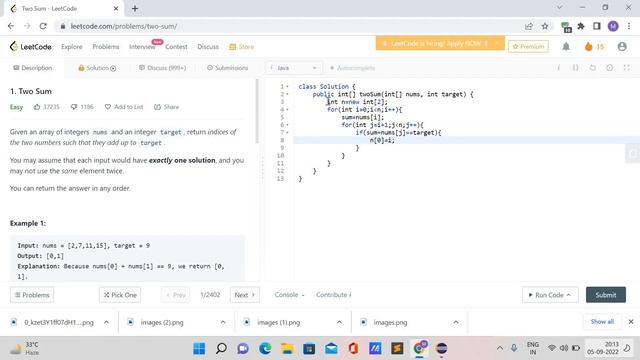640x360 pixels.
Task: Open the browser extensions puzzle icon
Action: [x=581, y=26]
